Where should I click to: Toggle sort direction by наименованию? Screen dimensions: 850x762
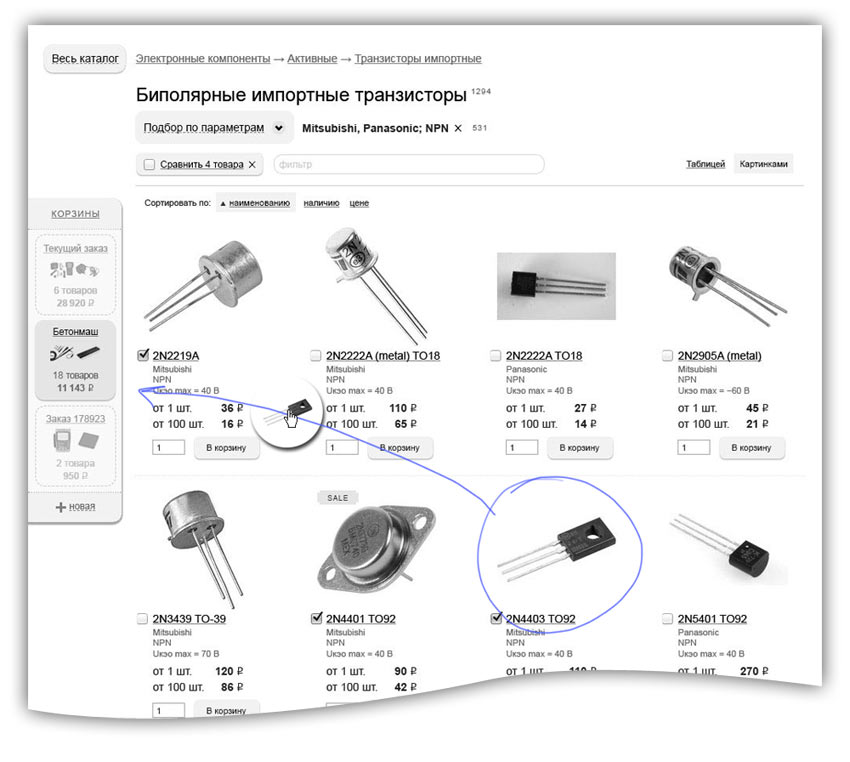tap(254, 203)
